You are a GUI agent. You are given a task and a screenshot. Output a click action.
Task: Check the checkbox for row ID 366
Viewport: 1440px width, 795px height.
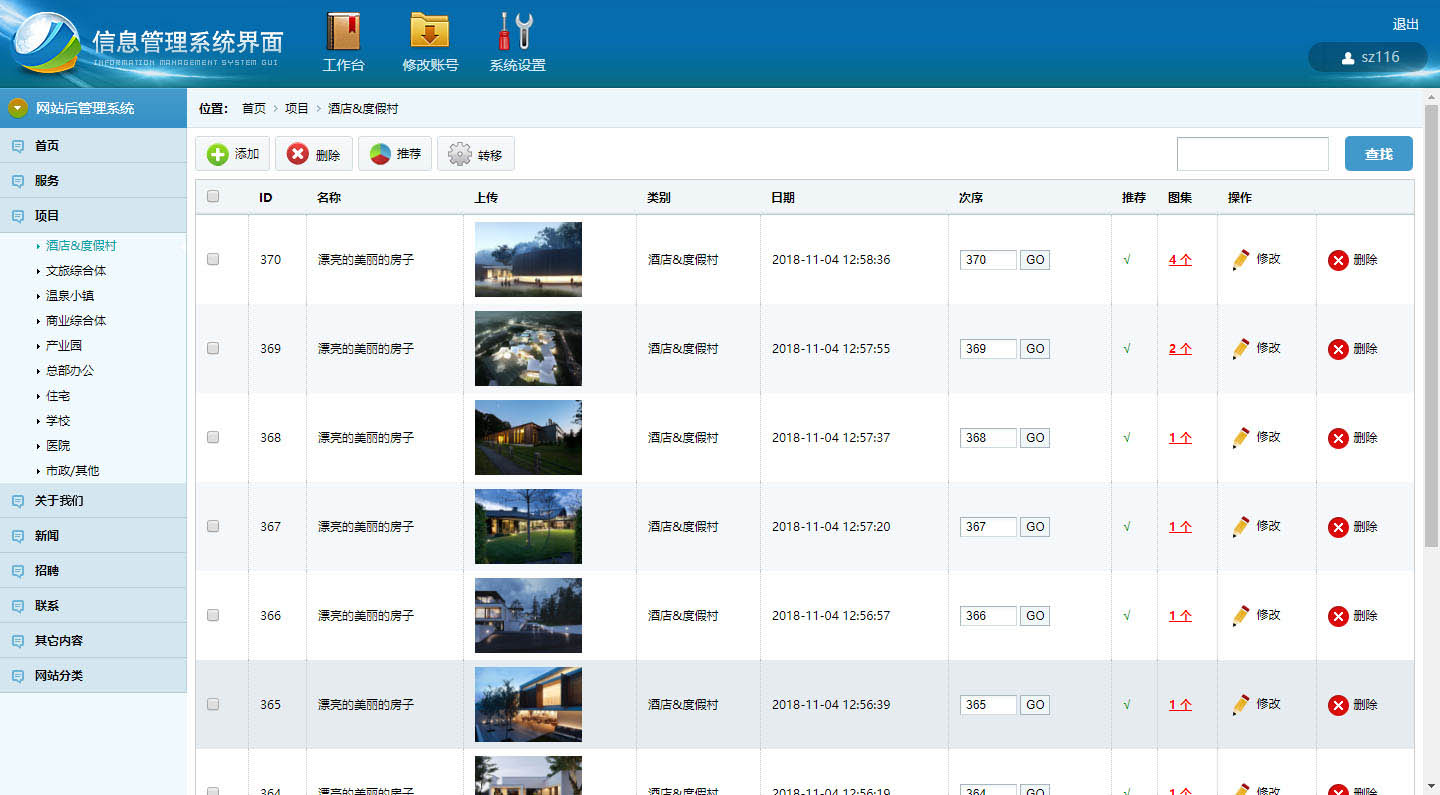tap(213, 615)
